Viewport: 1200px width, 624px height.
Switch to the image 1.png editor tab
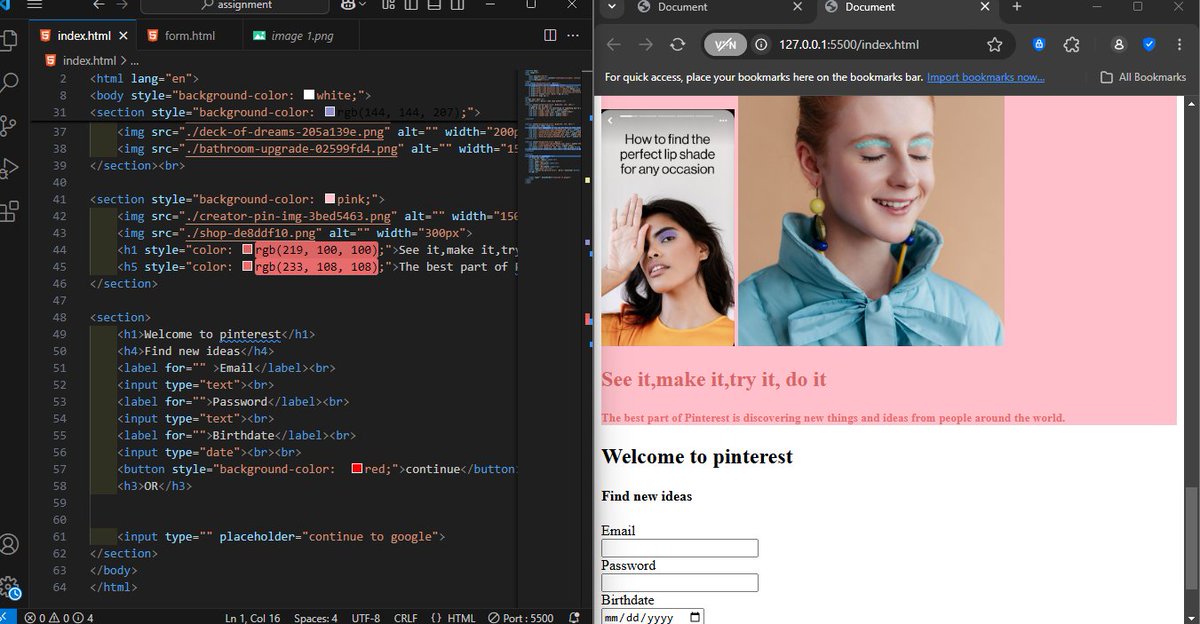click(x=302, y=35)
